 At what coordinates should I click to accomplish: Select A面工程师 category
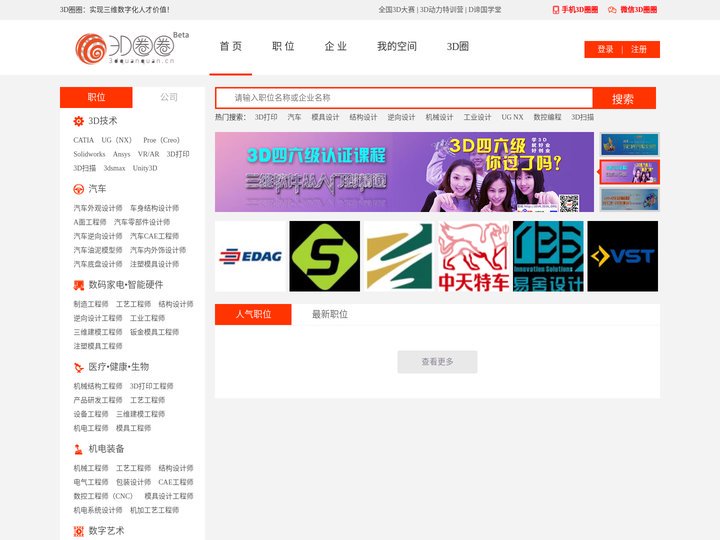click(x=90, y=222)
